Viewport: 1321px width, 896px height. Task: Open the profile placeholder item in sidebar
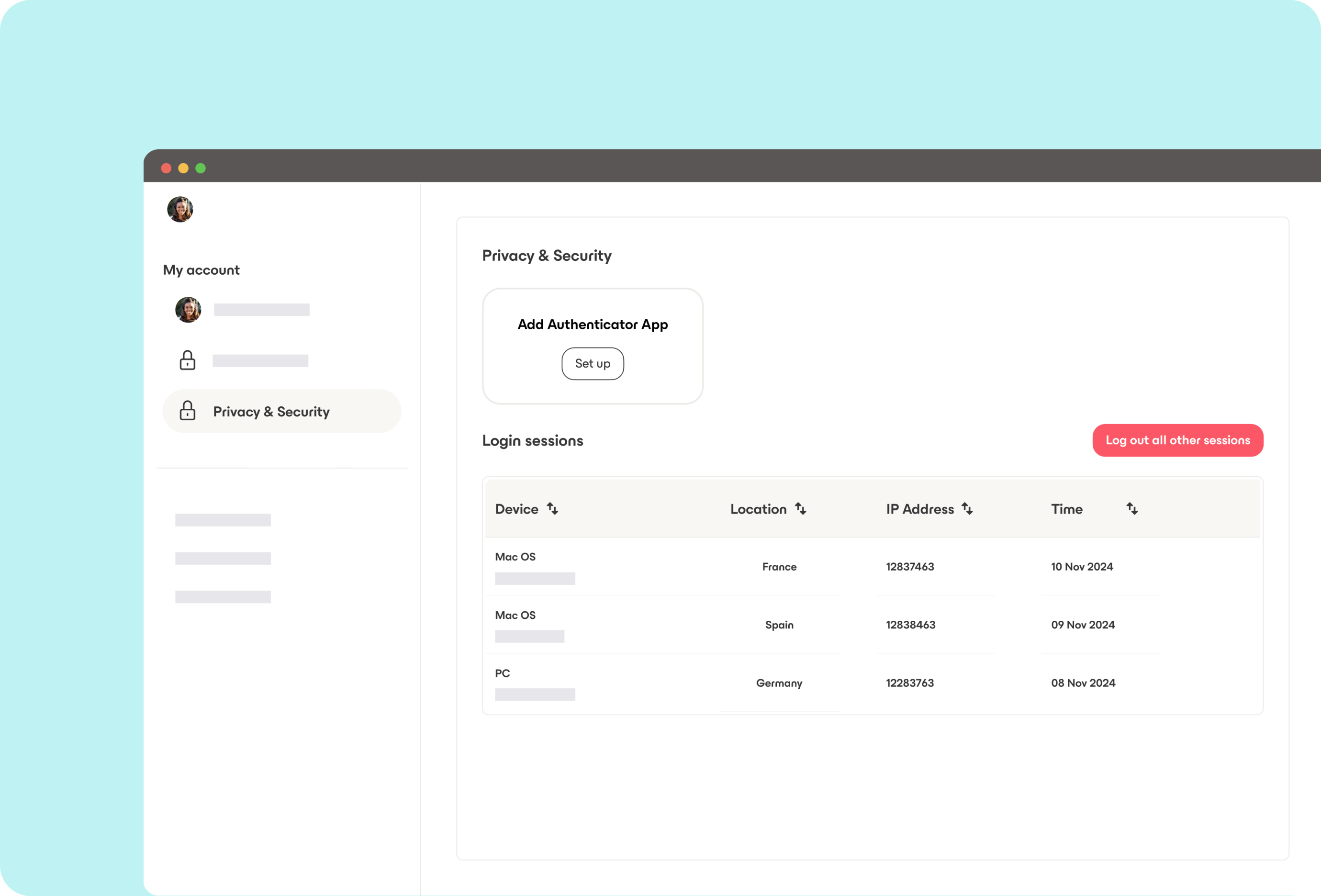(x=261, y=310)
